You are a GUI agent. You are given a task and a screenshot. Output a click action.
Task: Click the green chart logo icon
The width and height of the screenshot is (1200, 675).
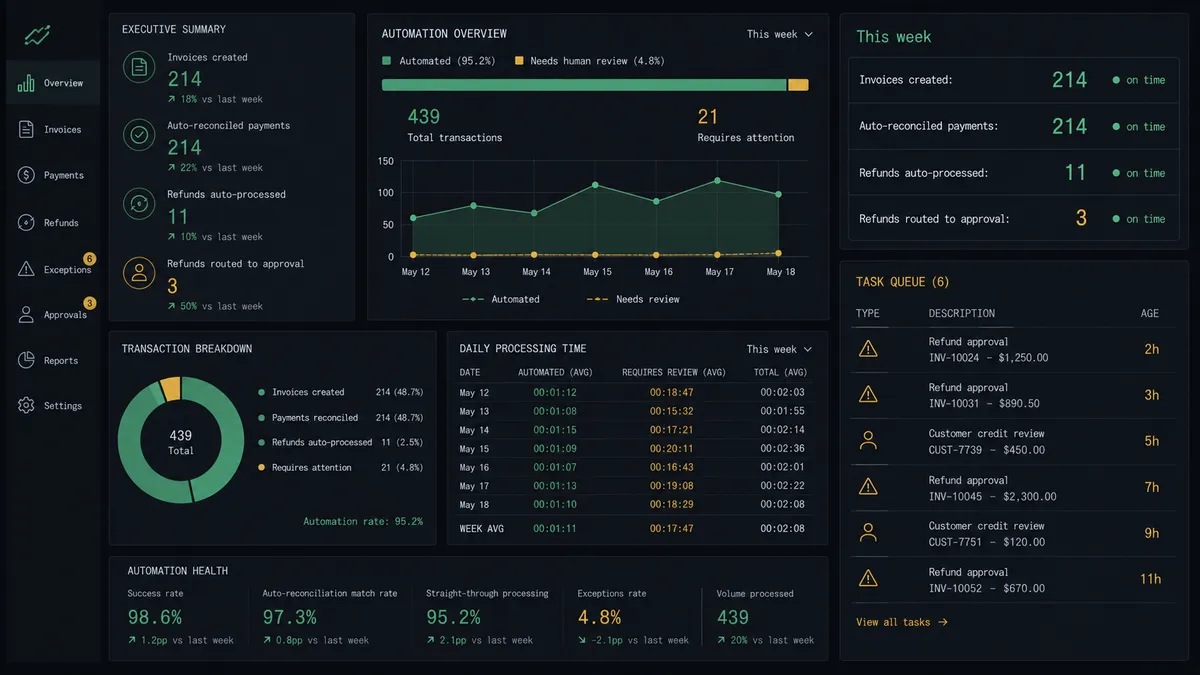tap(38, 36)
